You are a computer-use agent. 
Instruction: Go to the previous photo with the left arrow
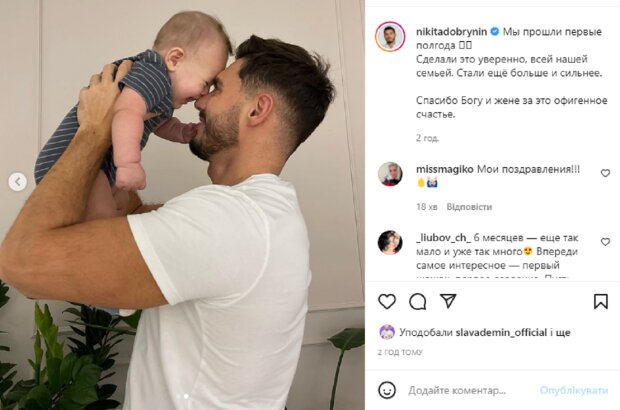[17, 182]
